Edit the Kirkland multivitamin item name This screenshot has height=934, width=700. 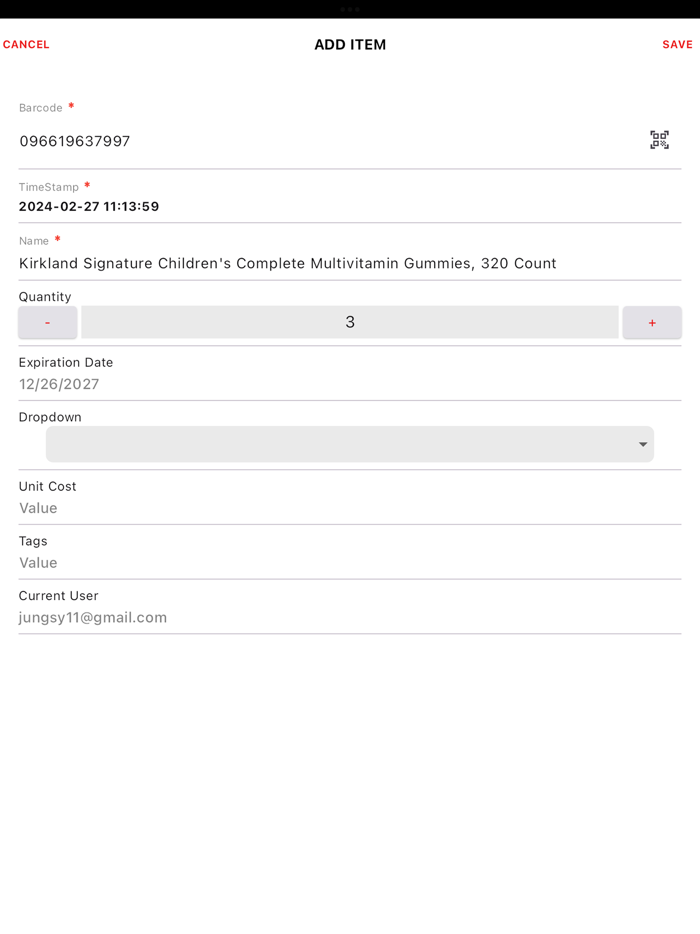pyautogui.click(x=287, y=263)
